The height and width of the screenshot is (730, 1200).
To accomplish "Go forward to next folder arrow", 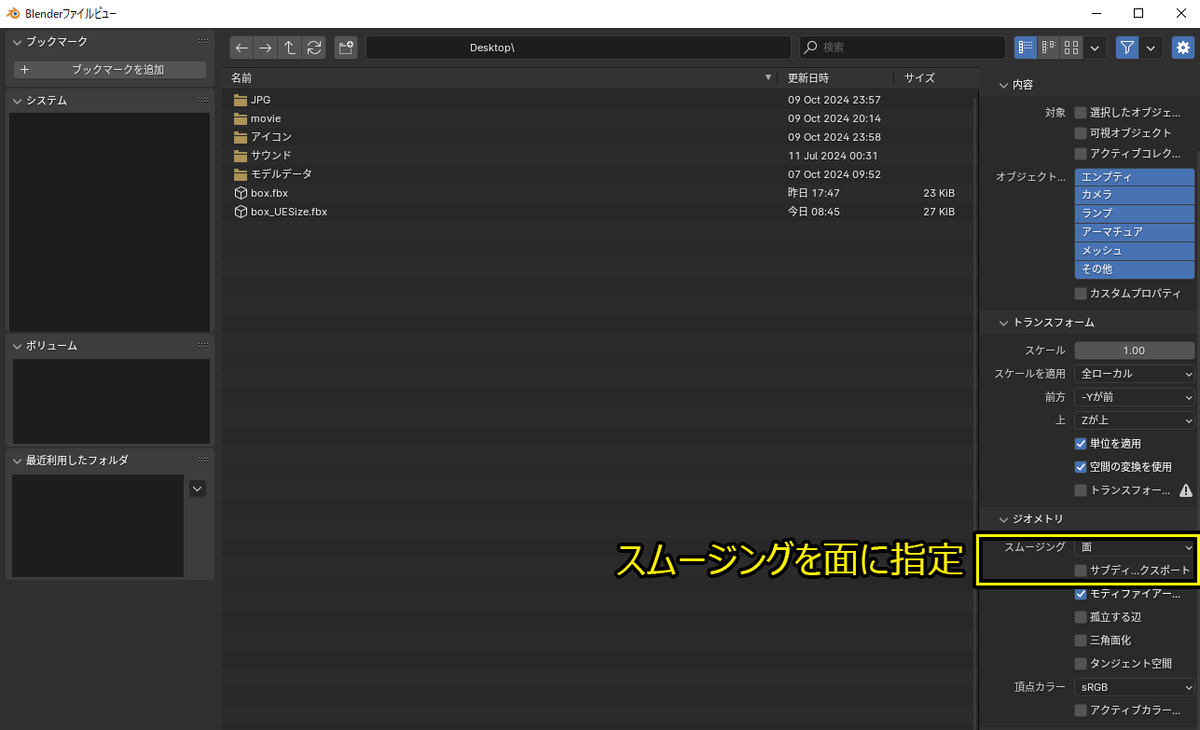I will tap(265, 48).
